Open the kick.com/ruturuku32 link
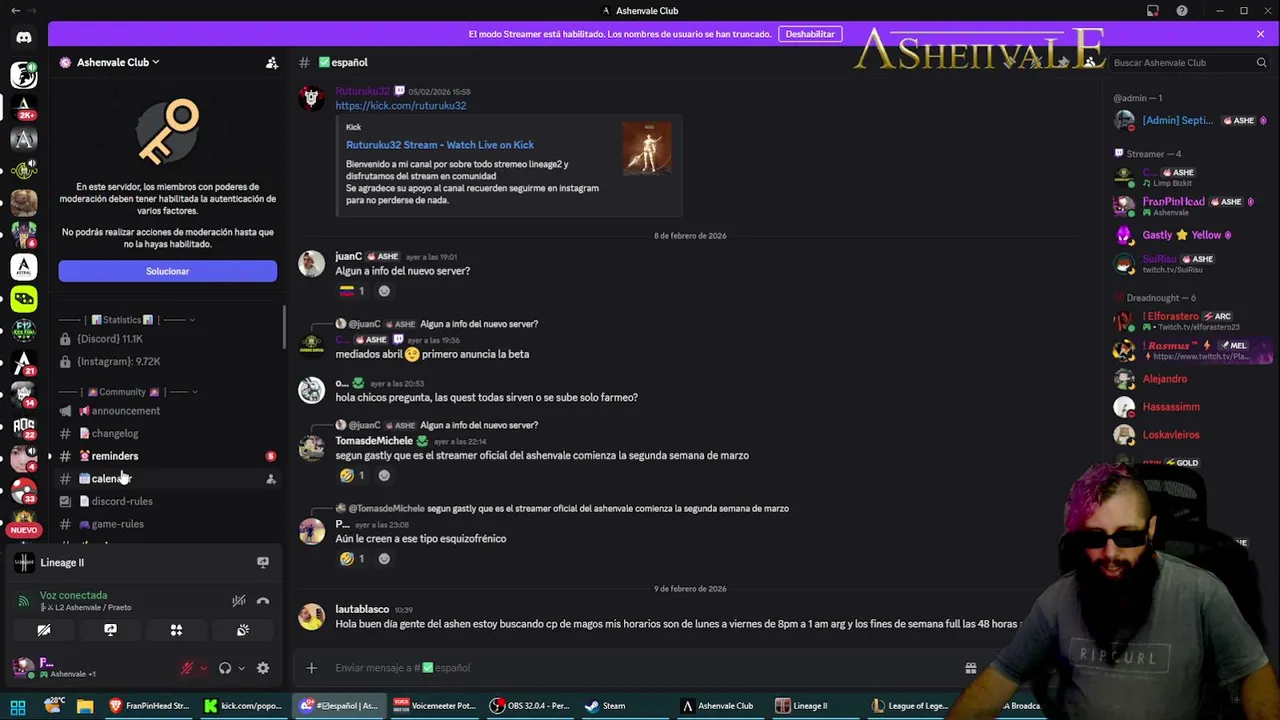Image resolution: width=1280 pixels, height=720 pixels. pos(400,105)
